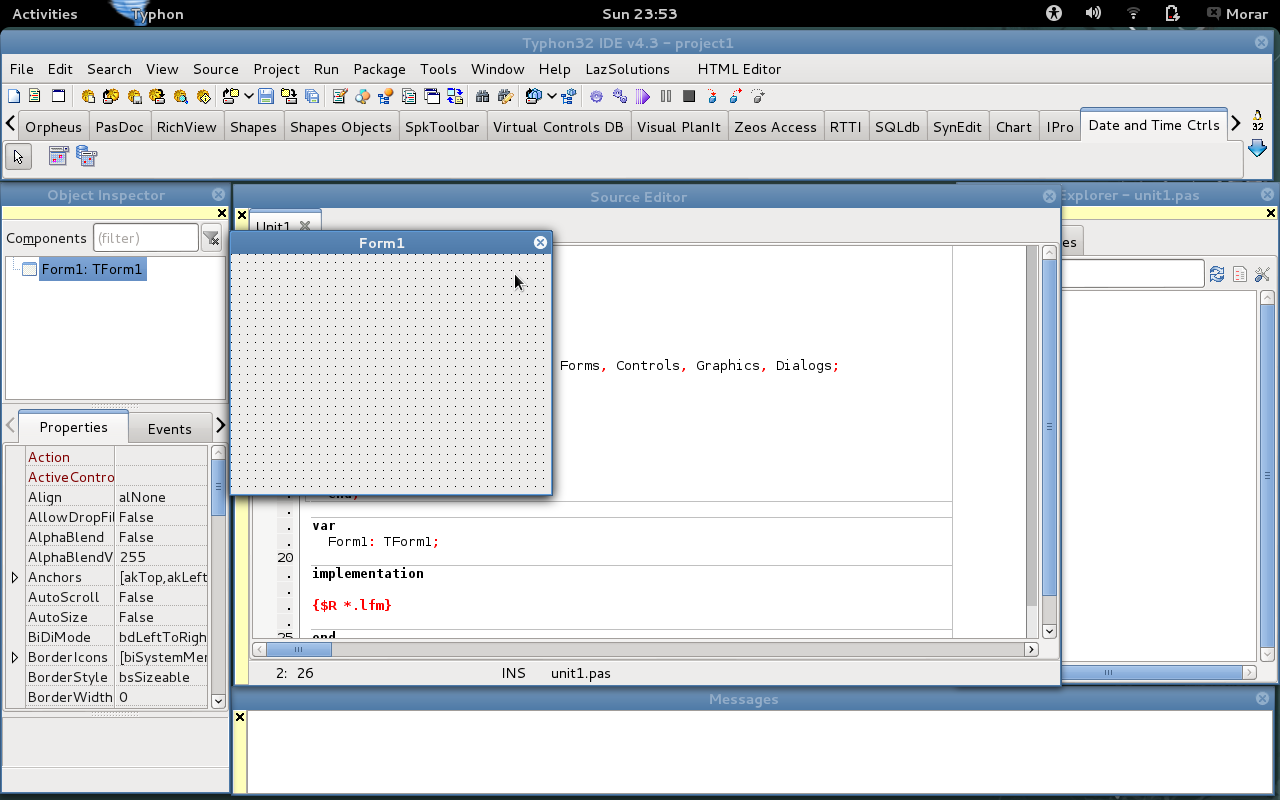Open the dropdown arrow beside the cube icon
1280x800 pixels.
click(x=551, y=97)
